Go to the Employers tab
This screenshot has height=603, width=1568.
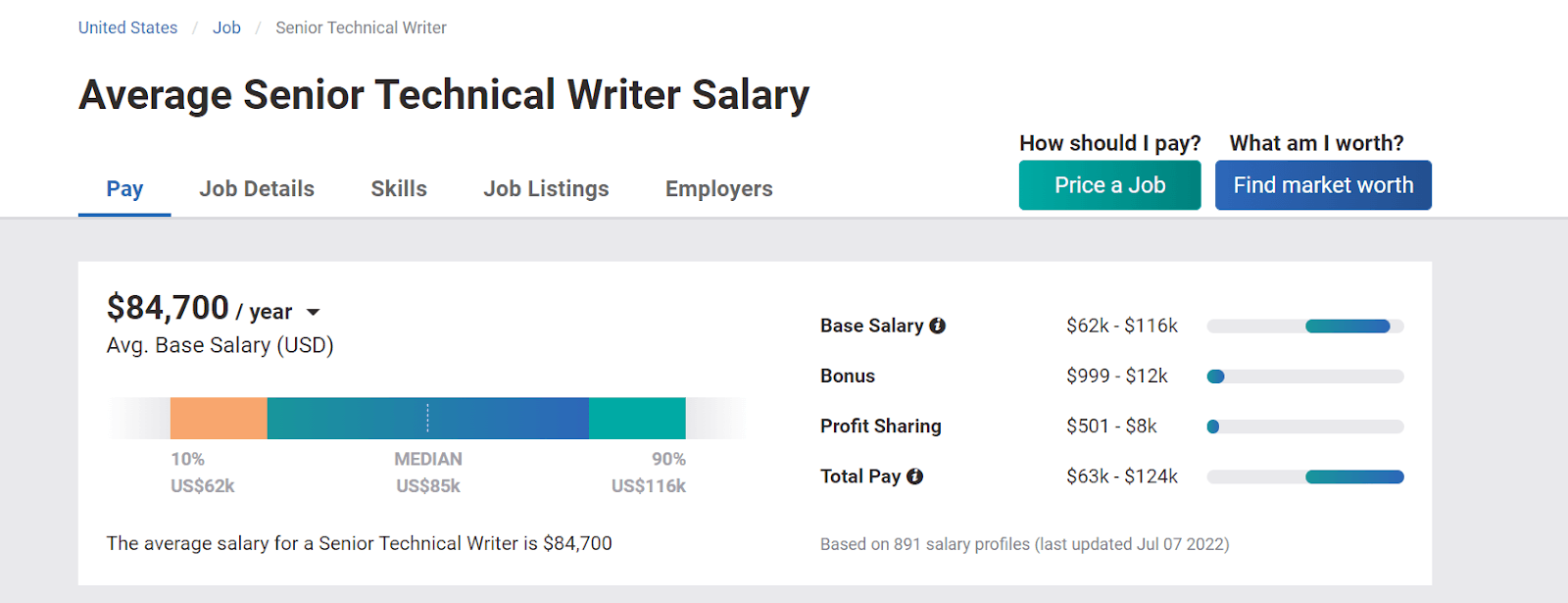[718, 189]
